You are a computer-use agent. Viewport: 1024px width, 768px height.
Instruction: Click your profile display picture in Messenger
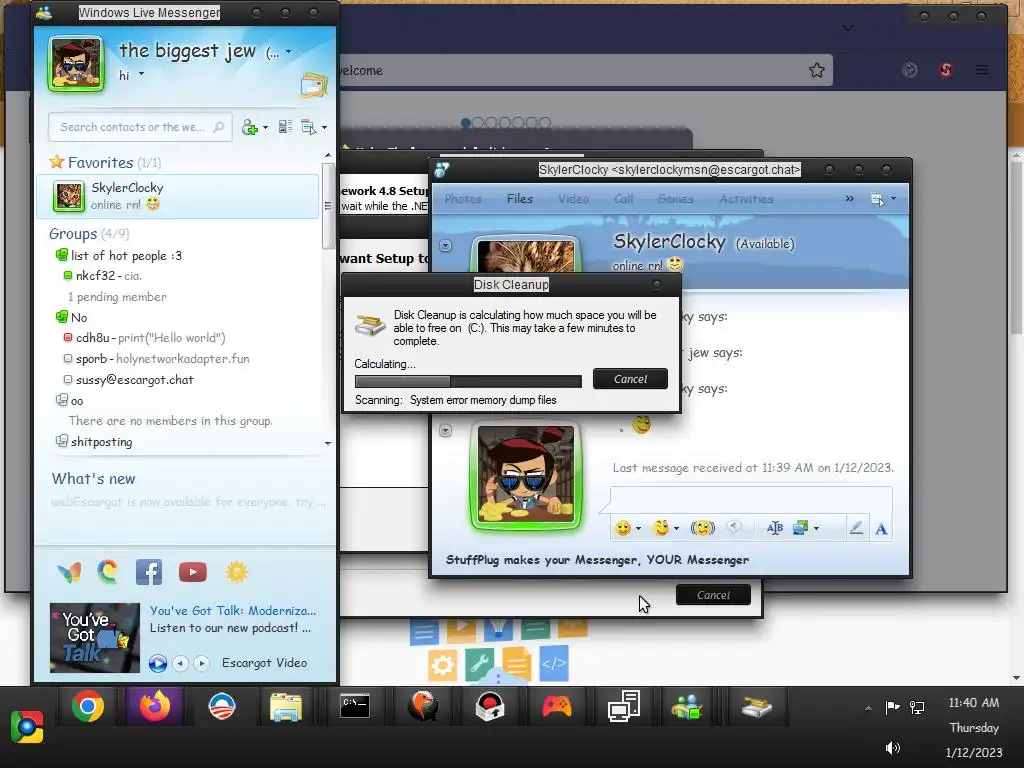coord(76,63)
